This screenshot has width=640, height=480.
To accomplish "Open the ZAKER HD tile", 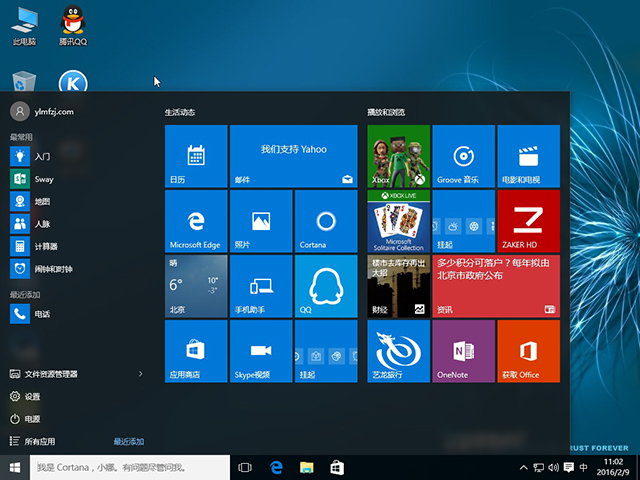I will (528, 221).
